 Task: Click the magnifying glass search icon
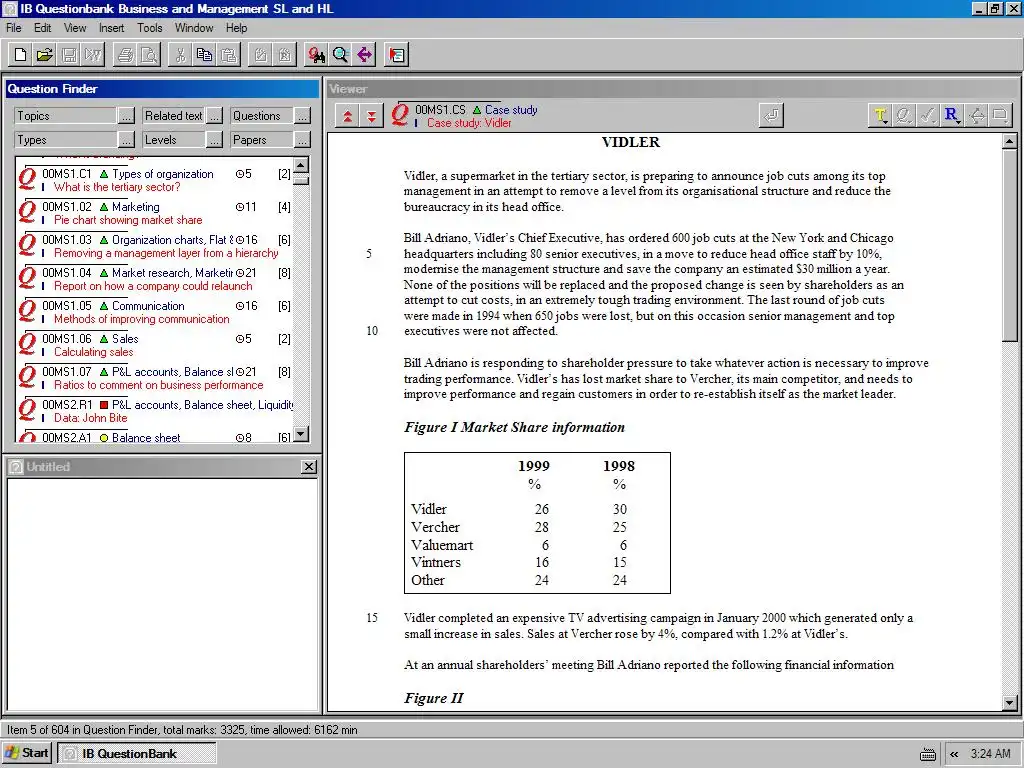(340, 55)
